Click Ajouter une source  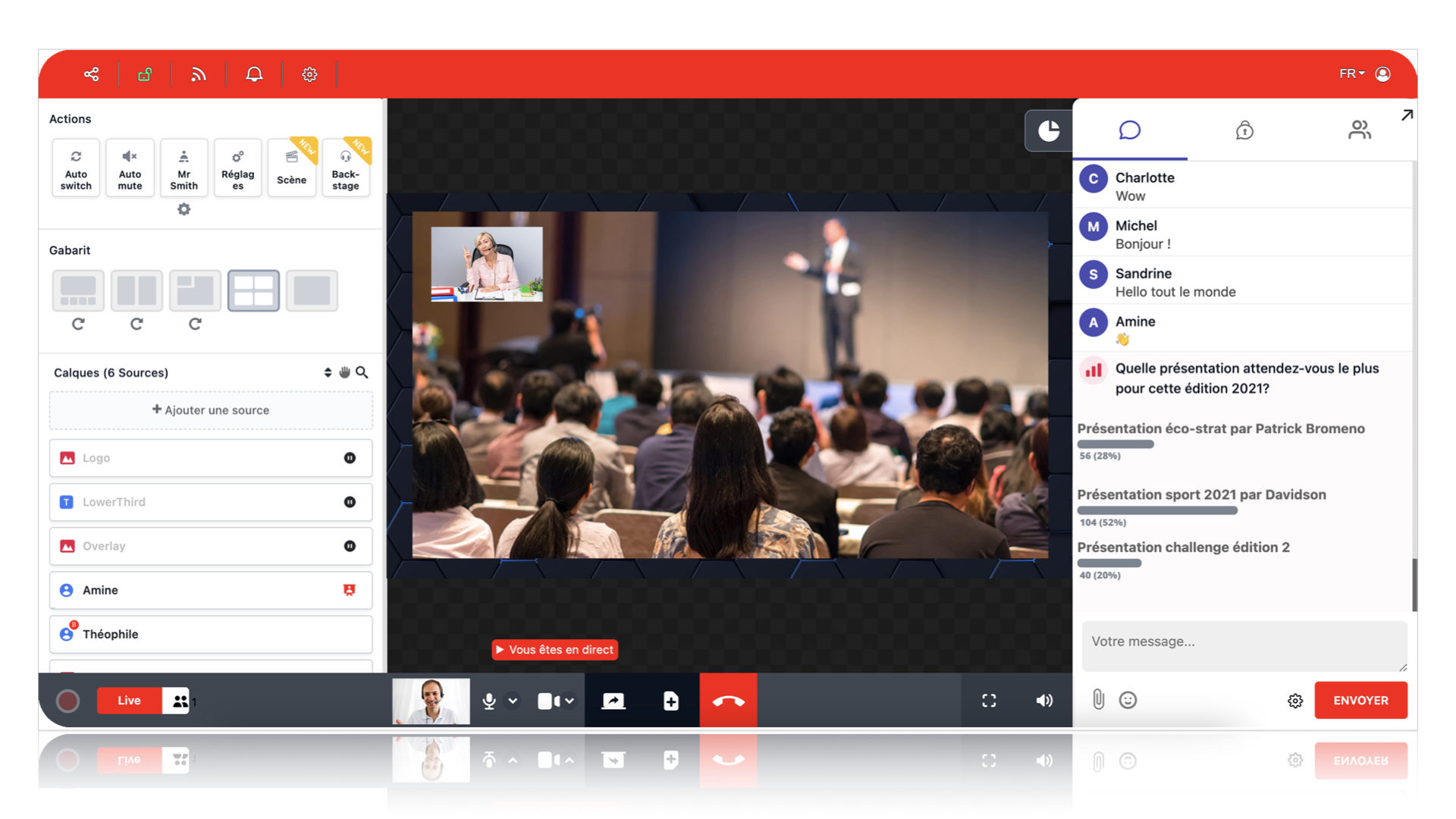[x=211, y=410]
